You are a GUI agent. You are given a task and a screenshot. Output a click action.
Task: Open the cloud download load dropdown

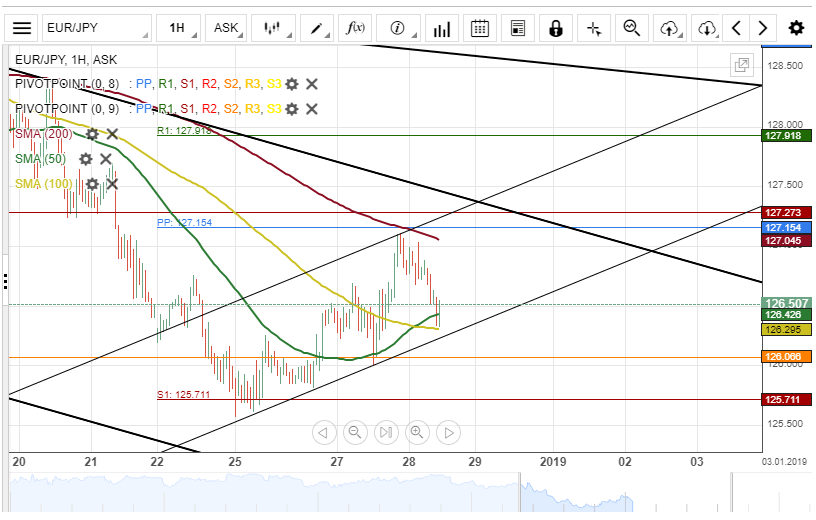707,28
